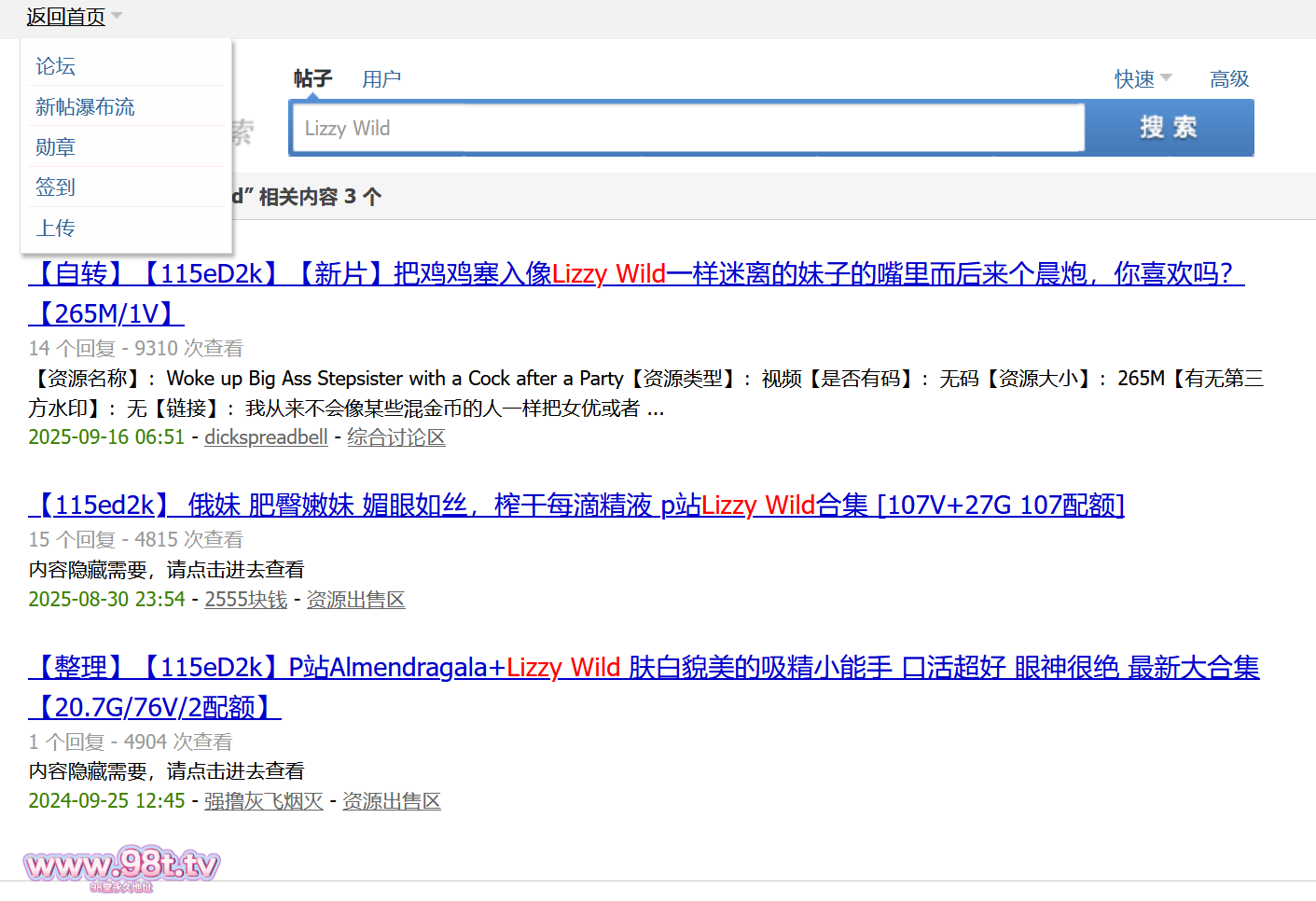
Task: Open the third result titled 【整理】【115eD2k】
Action: pyautogui.click(x=644, y=686)
